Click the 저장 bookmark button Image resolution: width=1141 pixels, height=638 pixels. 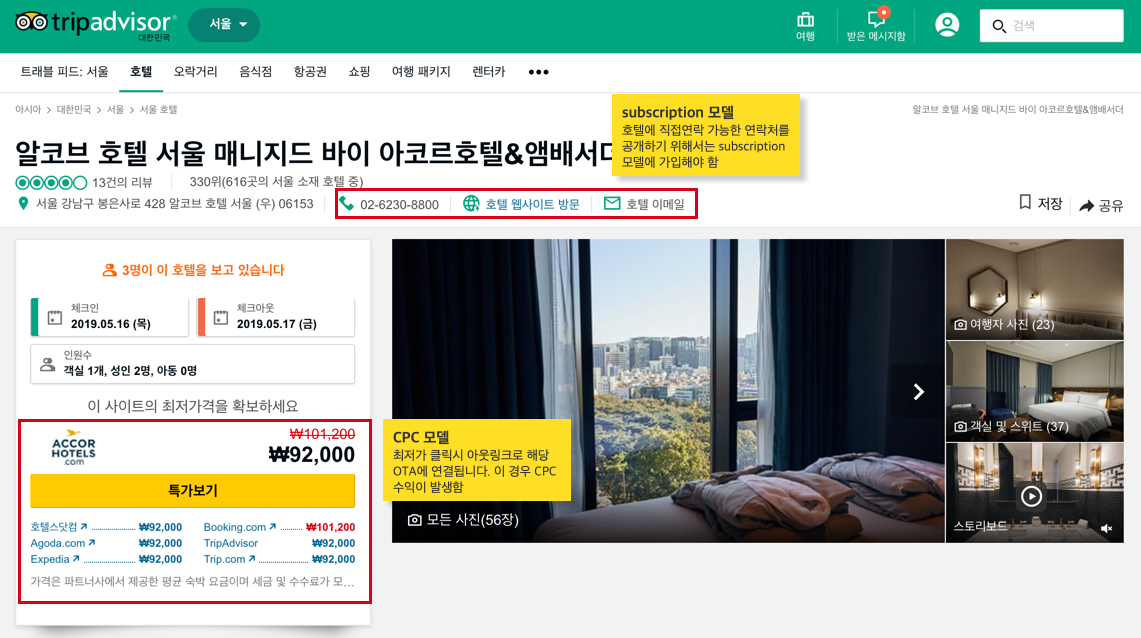[x=1041, y=204]
